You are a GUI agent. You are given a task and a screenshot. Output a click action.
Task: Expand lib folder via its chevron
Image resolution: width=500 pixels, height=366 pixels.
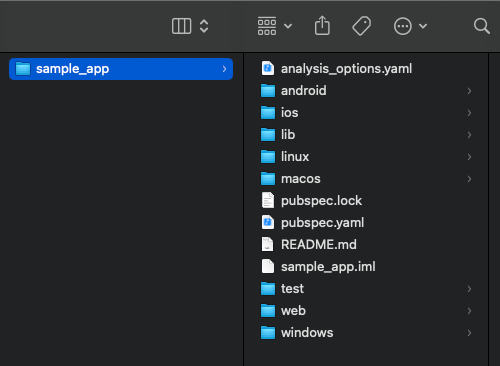tap(469, 135)
